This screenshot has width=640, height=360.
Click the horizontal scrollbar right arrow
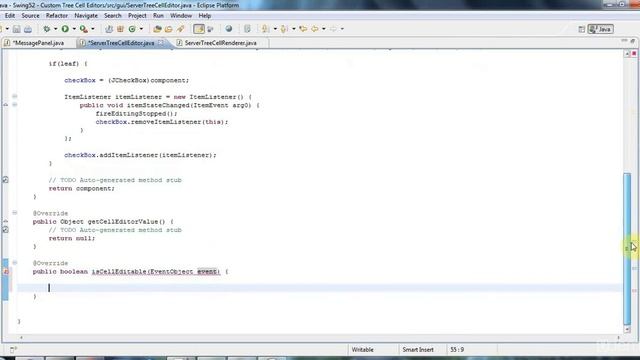click(618, 338)
